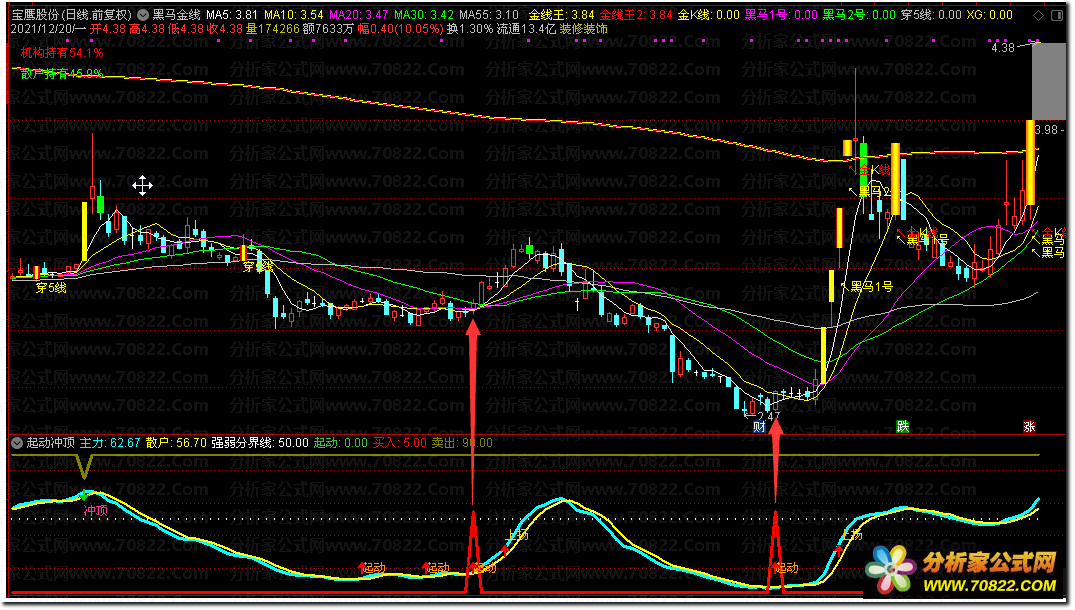Select the 黑马金线 indicator name
Image resolution: width=1075 pixels, height=610 pixels.
click(176, 14)
